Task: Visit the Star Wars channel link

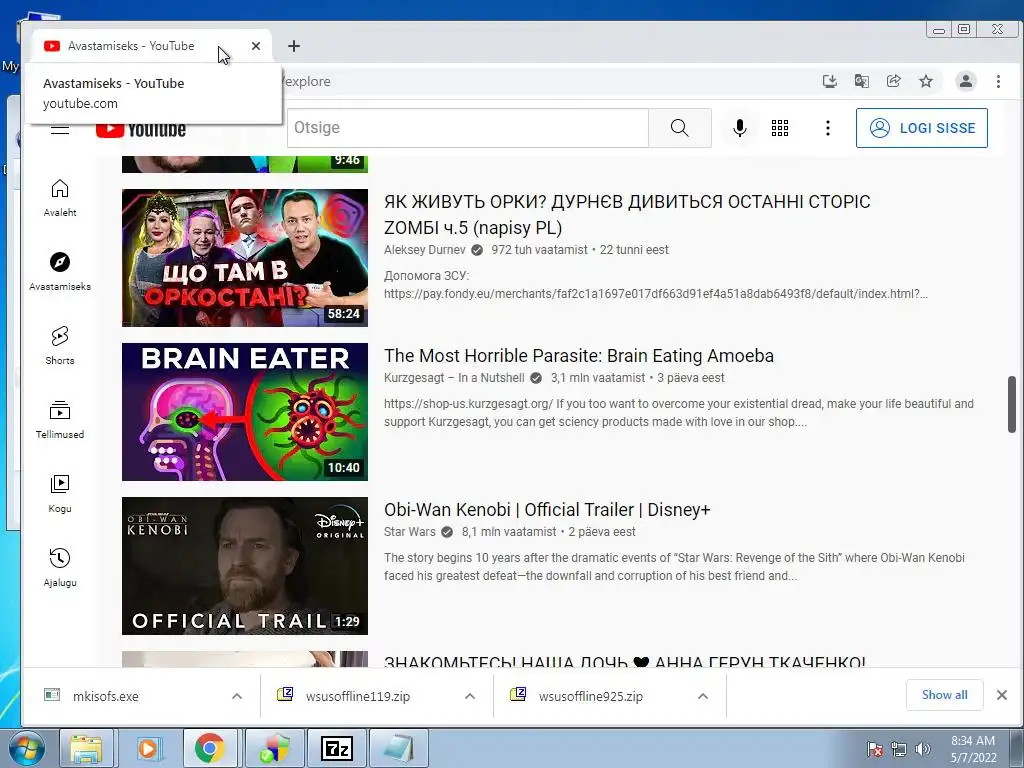Action: point(409,532)
